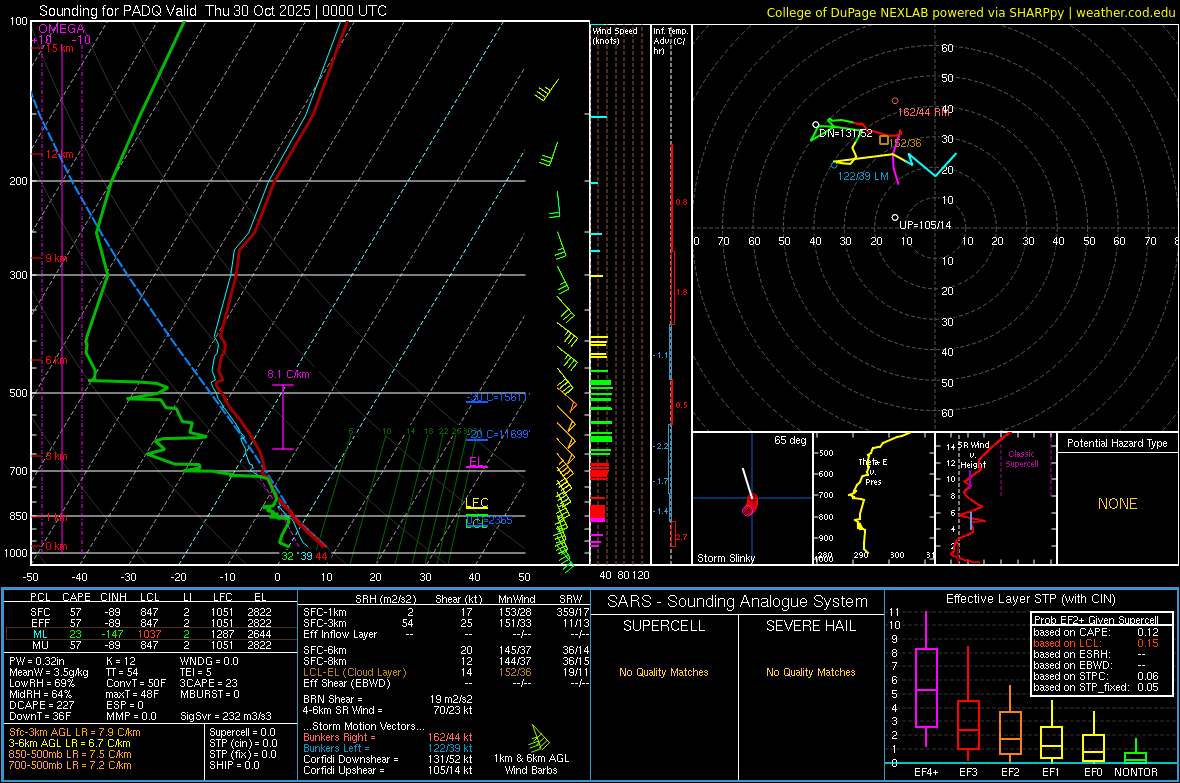
Task: Click the '15 km' height marker
Action: point(60,48)
